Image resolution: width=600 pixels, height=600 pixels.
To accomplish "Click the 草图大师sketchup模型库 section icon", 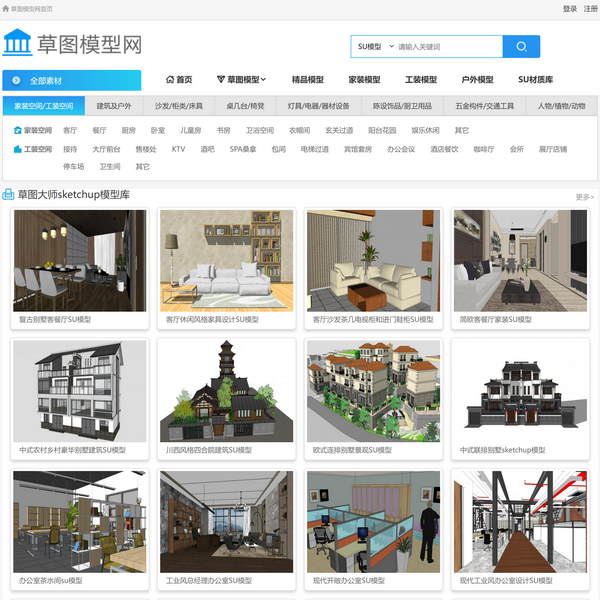I will point(9,195).
